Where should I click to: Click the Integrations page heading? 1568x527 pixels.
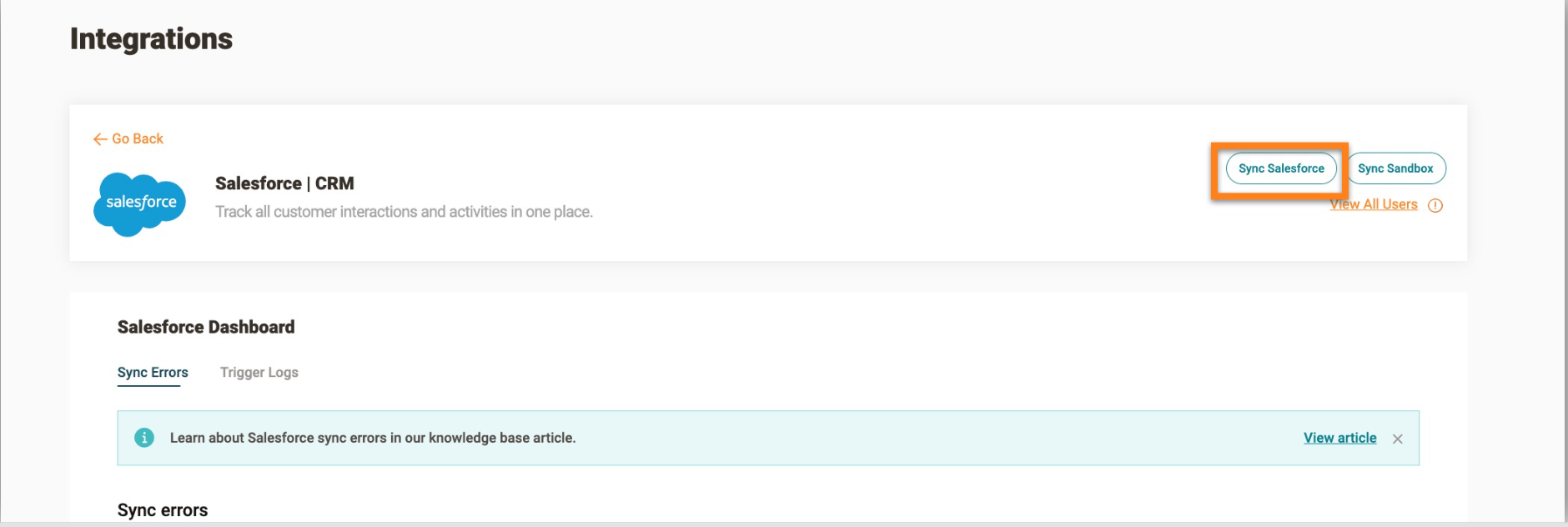pos(151,39)
